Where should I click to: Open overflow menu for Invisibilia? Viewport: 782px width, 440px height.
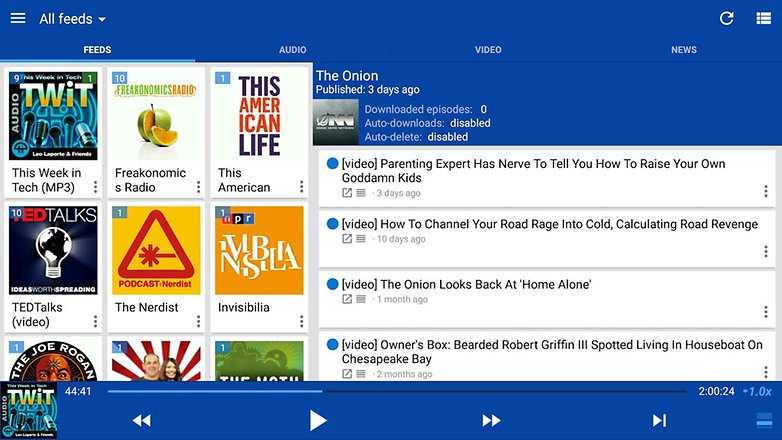pos(301,321)
